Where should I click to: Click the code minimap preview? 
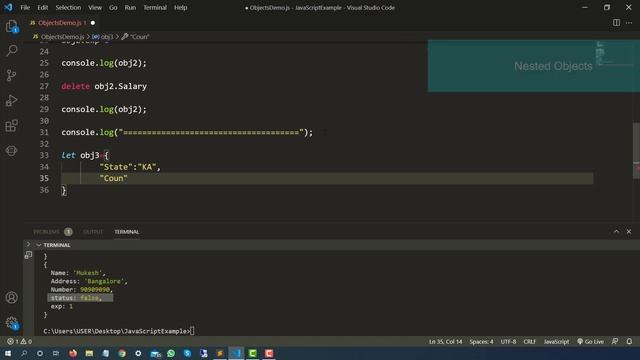pos(614,53)
